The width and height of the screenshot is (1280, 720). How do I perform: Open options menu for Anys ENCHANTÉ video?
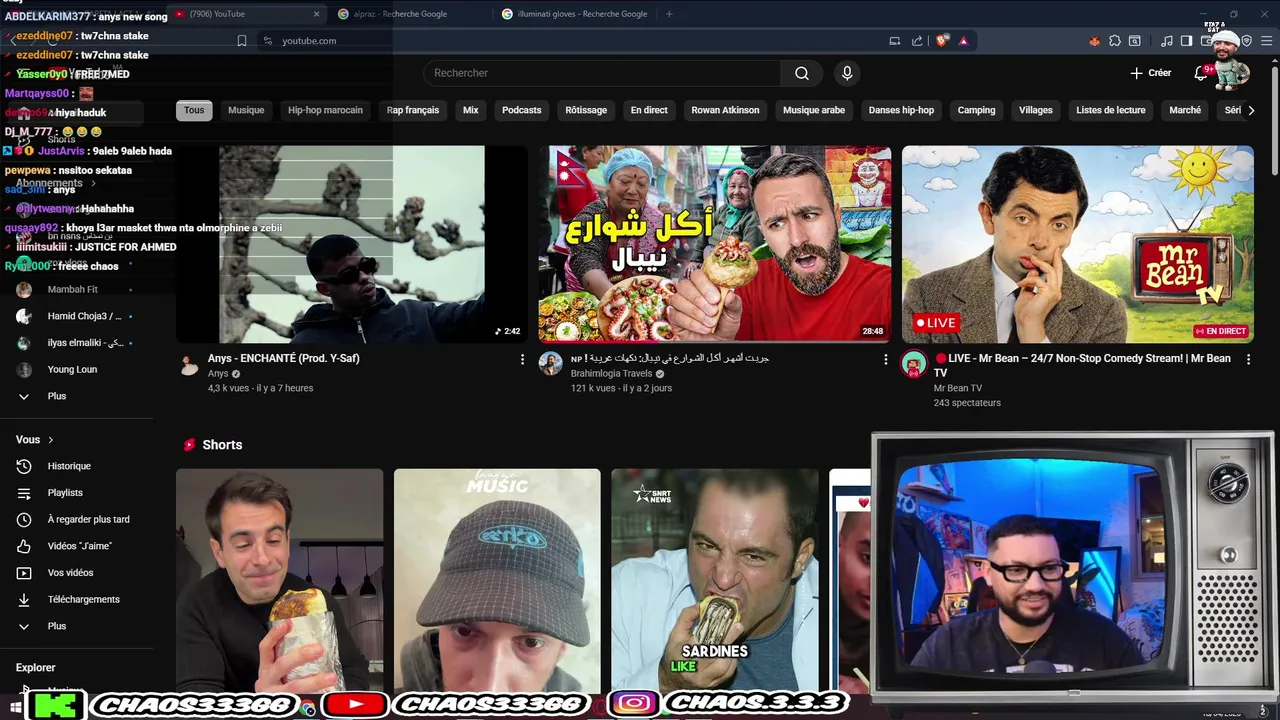tap(522, 359)
